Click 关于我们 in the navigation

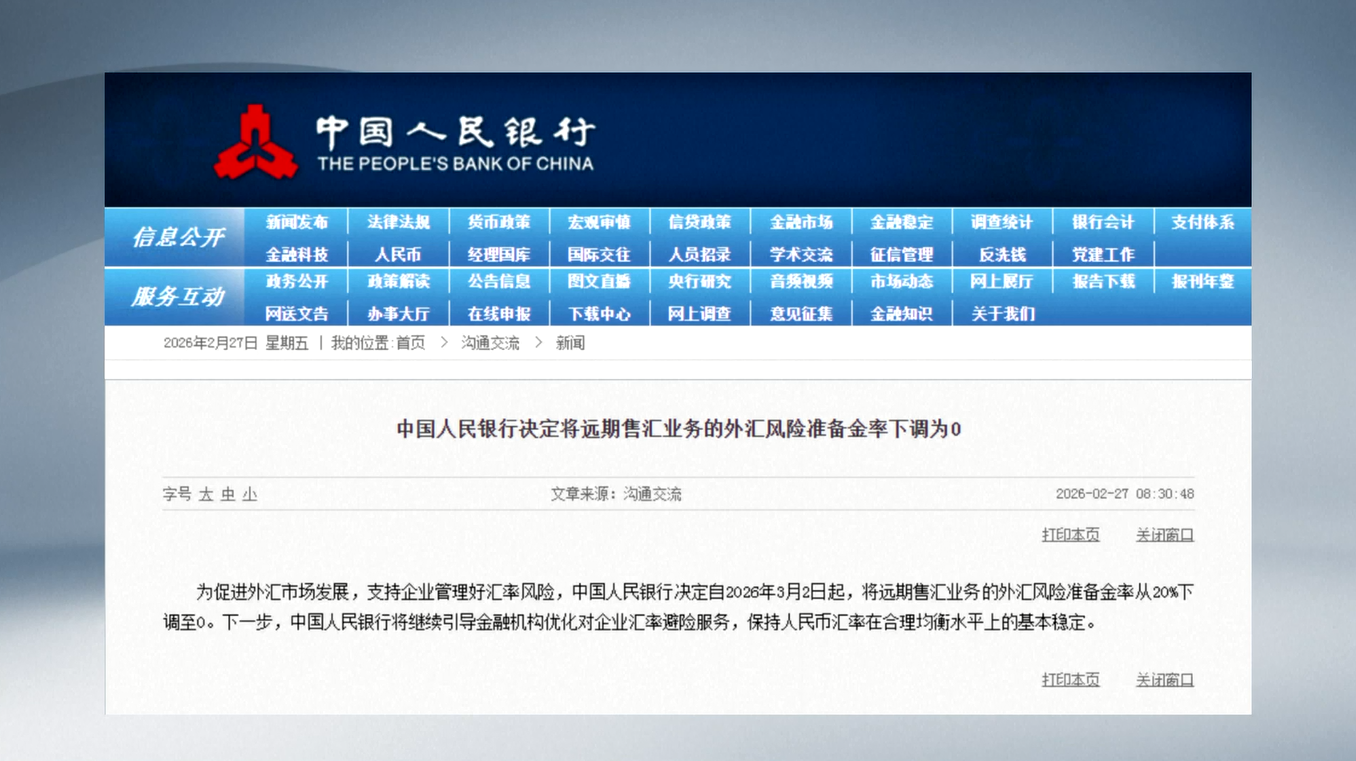[x=1002, y=313]
